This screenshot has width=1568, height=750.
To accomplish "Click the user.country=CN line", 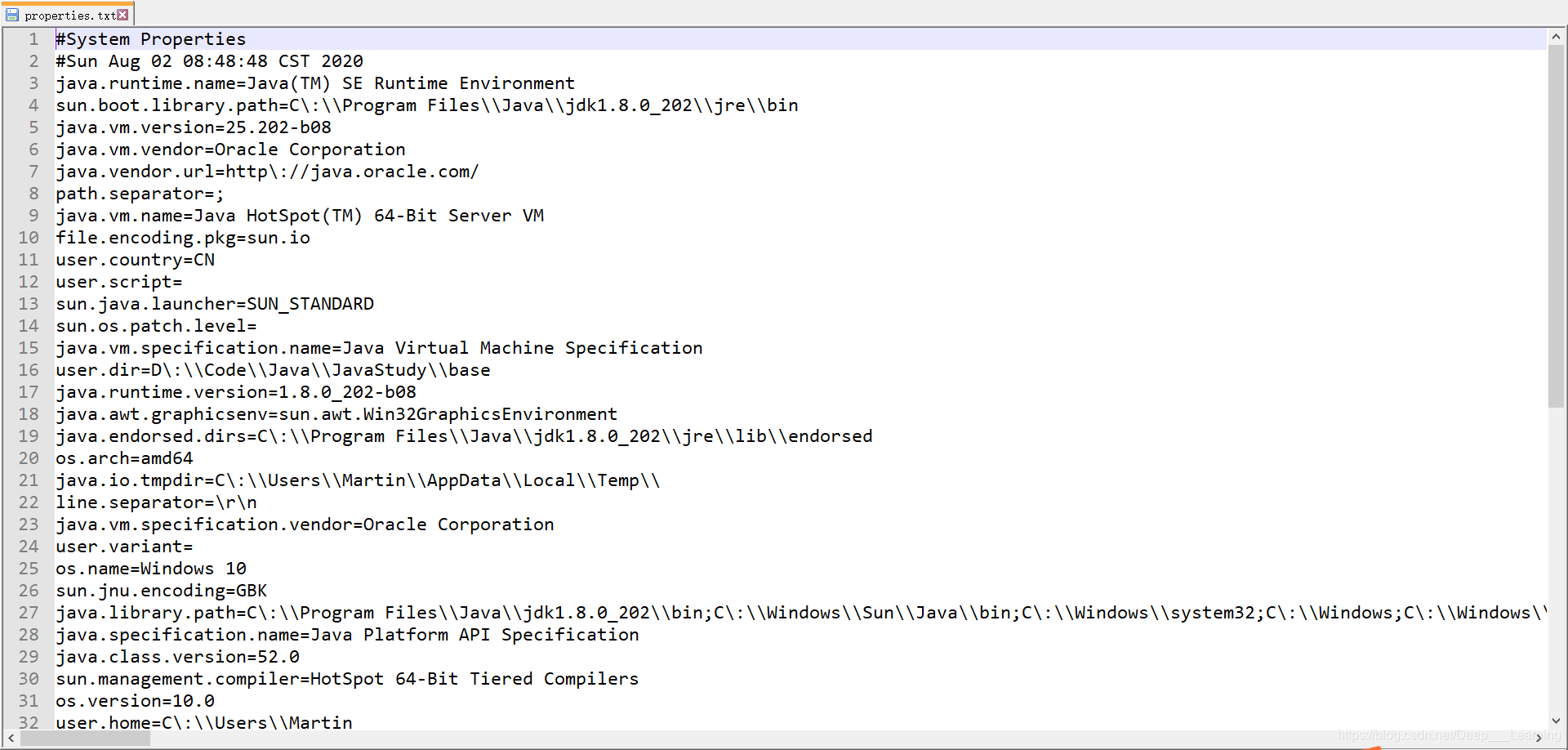I will (136, 260).
